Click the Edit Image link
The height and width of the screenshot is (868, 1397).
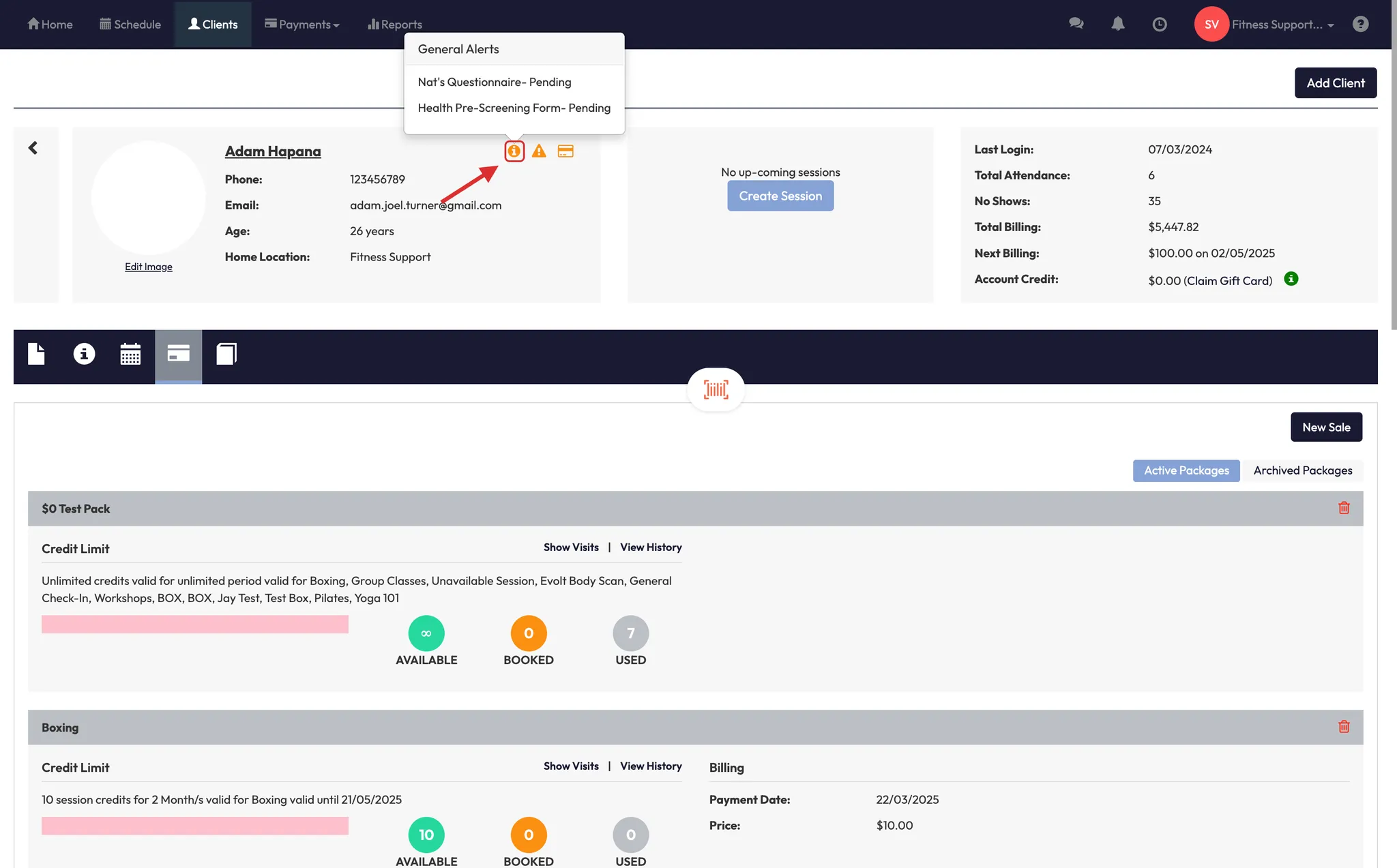click(x=148, y=267)
